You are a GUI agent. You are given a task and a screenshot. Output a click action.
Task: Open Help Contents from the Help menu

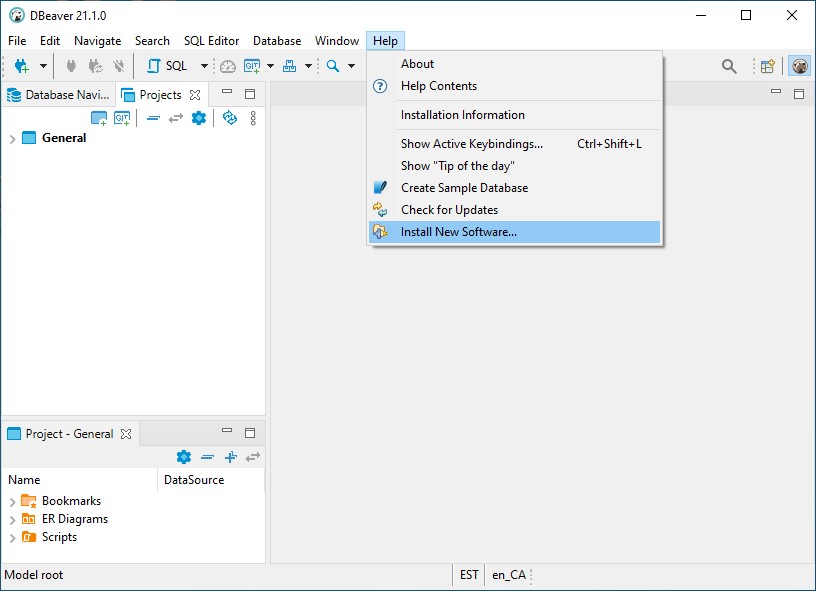(515, 86)
